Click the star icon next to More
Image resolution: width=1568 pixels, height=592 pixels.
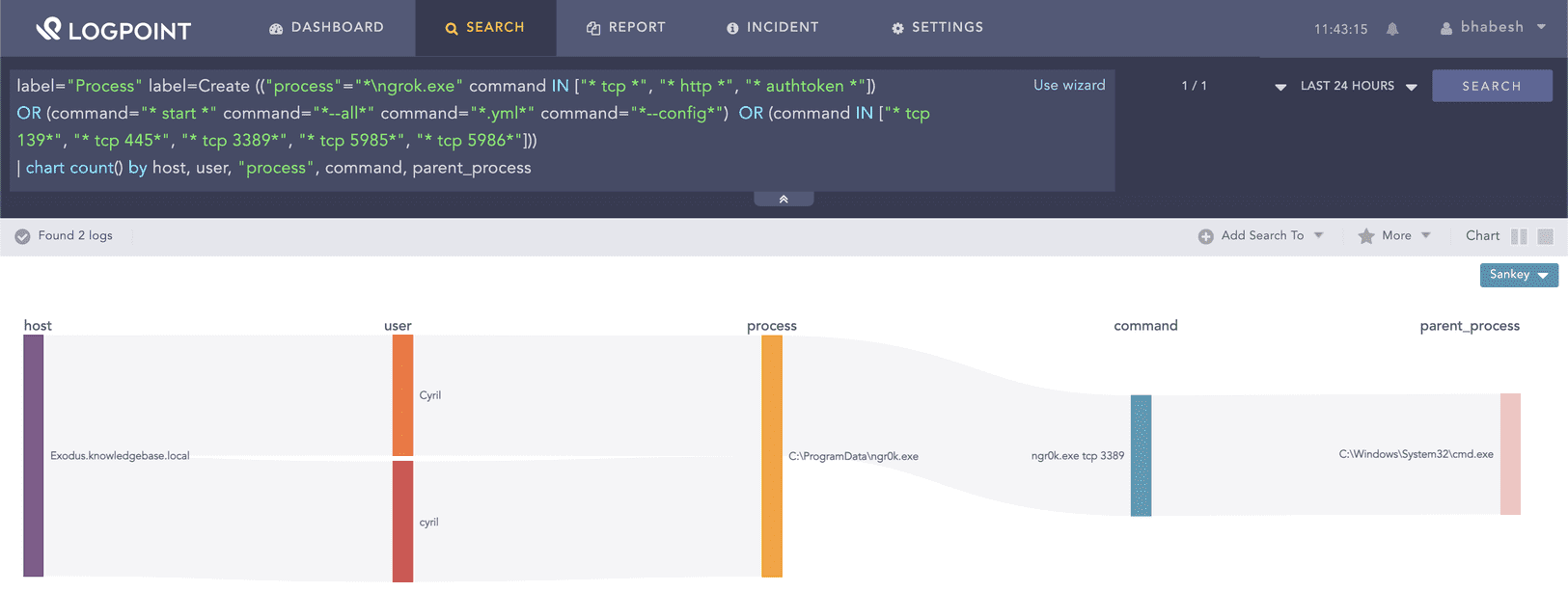coord(1365,236)
